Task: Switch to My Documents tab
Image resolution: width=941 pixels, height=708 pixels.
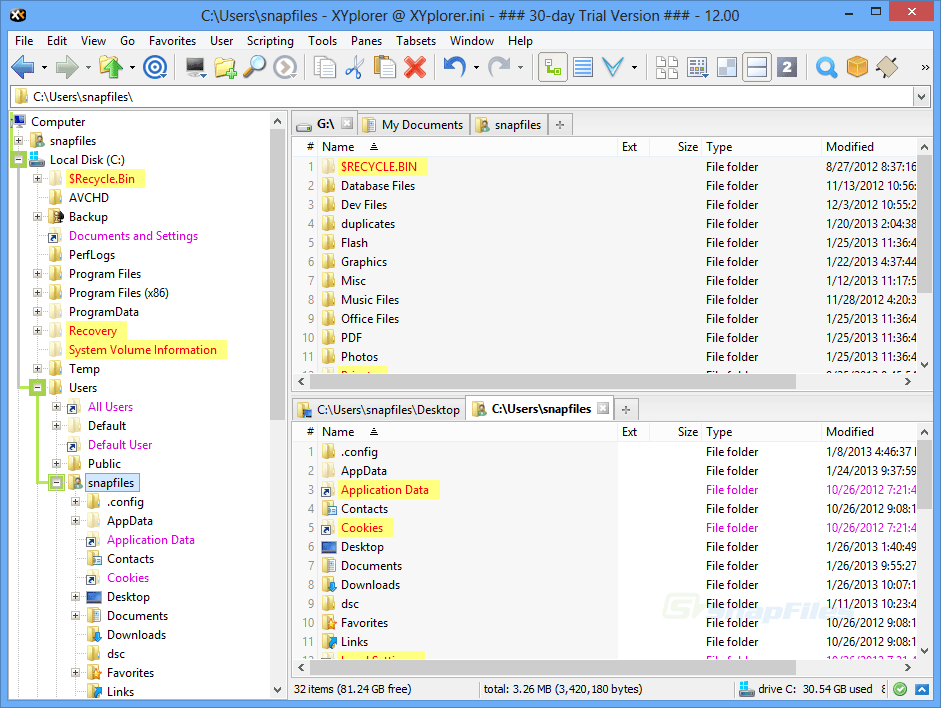Action: point(414,125)
